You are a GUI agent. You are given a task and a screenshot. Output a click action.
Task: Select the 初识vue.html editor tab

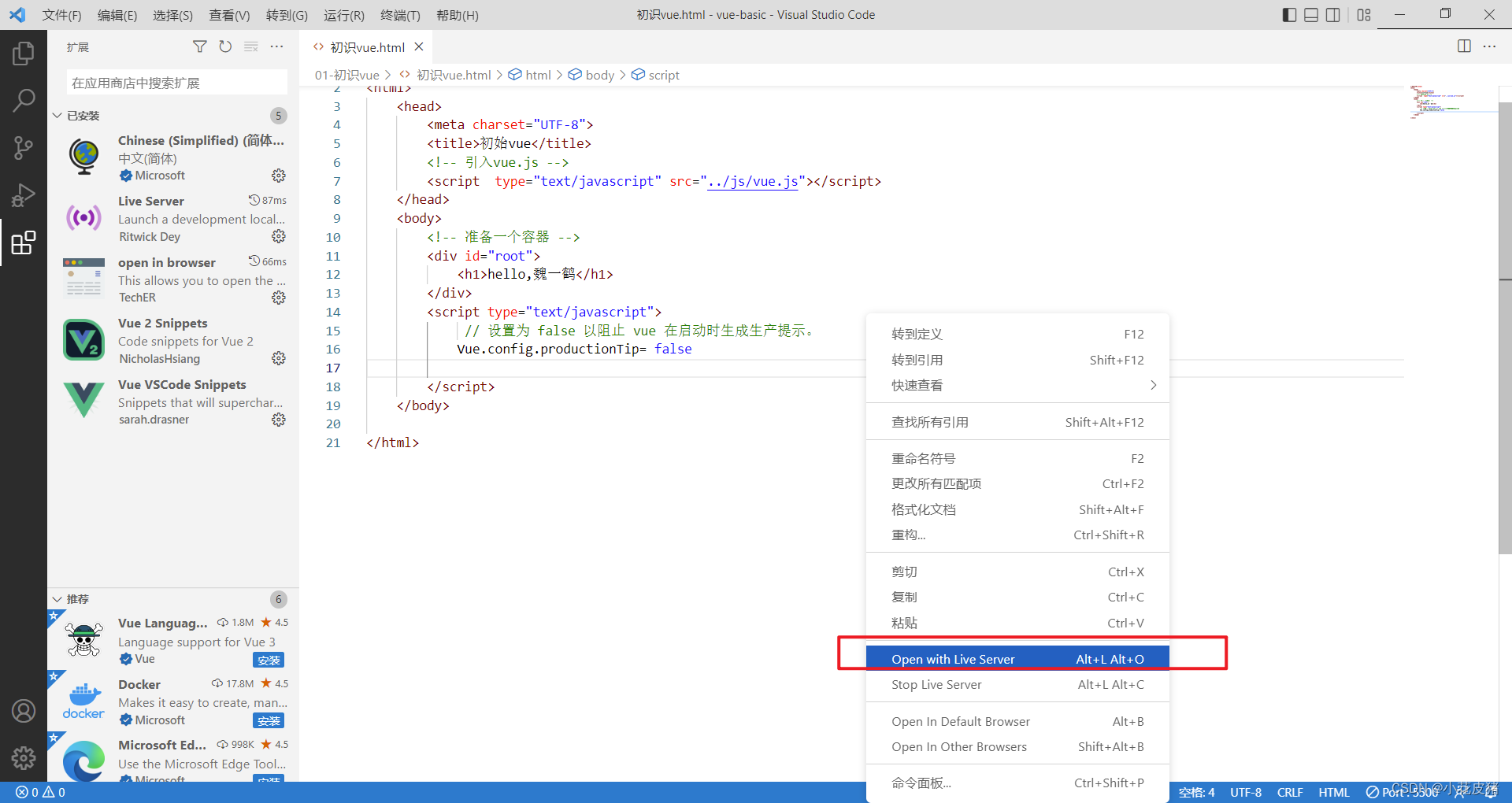click(367, 46)
